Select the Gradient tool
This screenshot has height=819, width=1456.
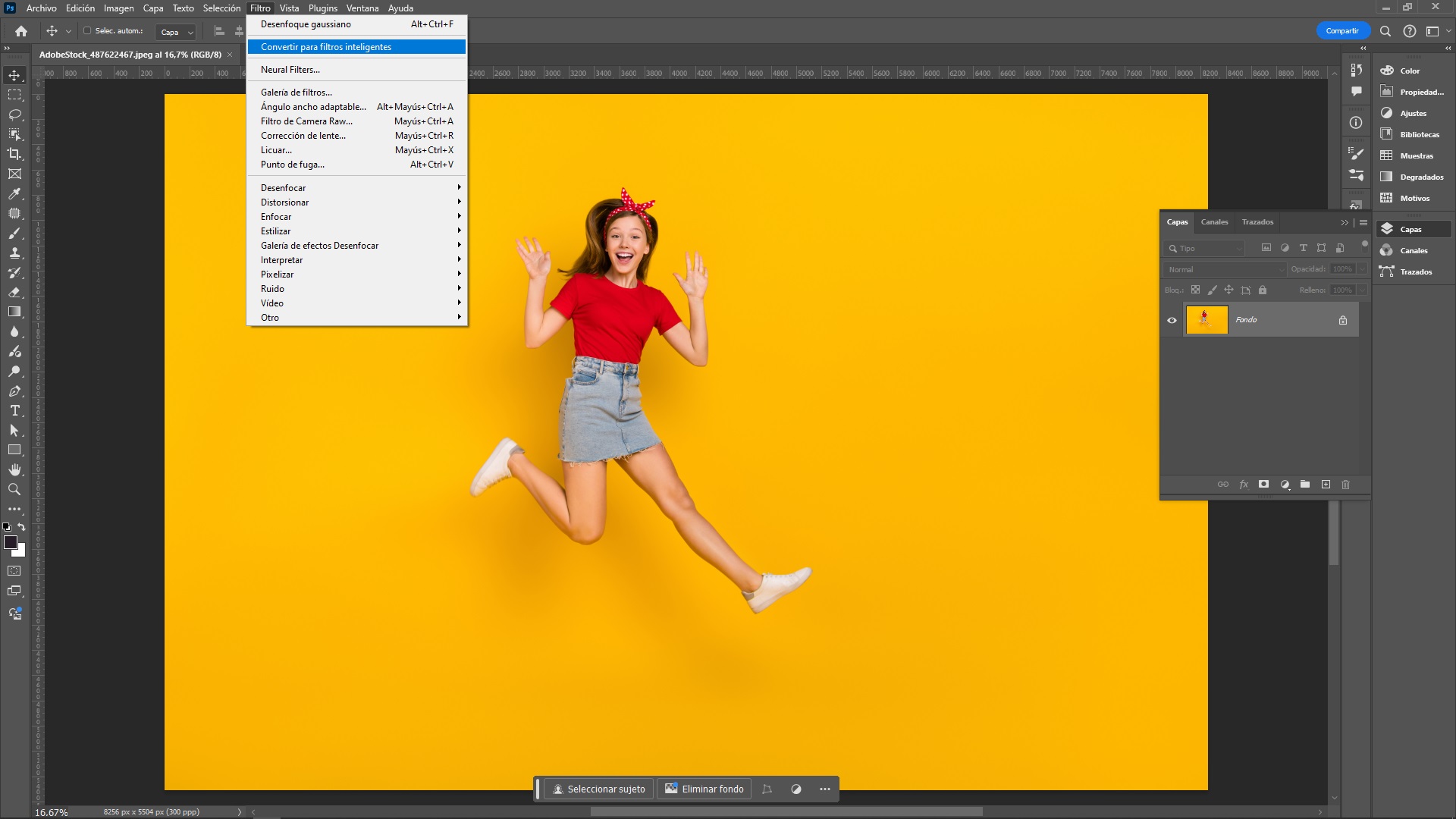[x=14, y=312]
